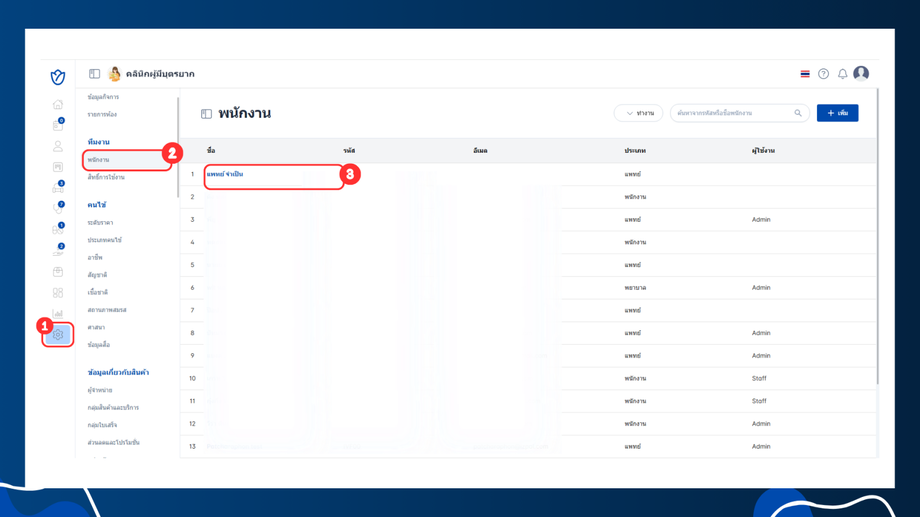The width and height of the screenshot is (920, 517).
Task: Click Admin in row 3
Action: 761,219
